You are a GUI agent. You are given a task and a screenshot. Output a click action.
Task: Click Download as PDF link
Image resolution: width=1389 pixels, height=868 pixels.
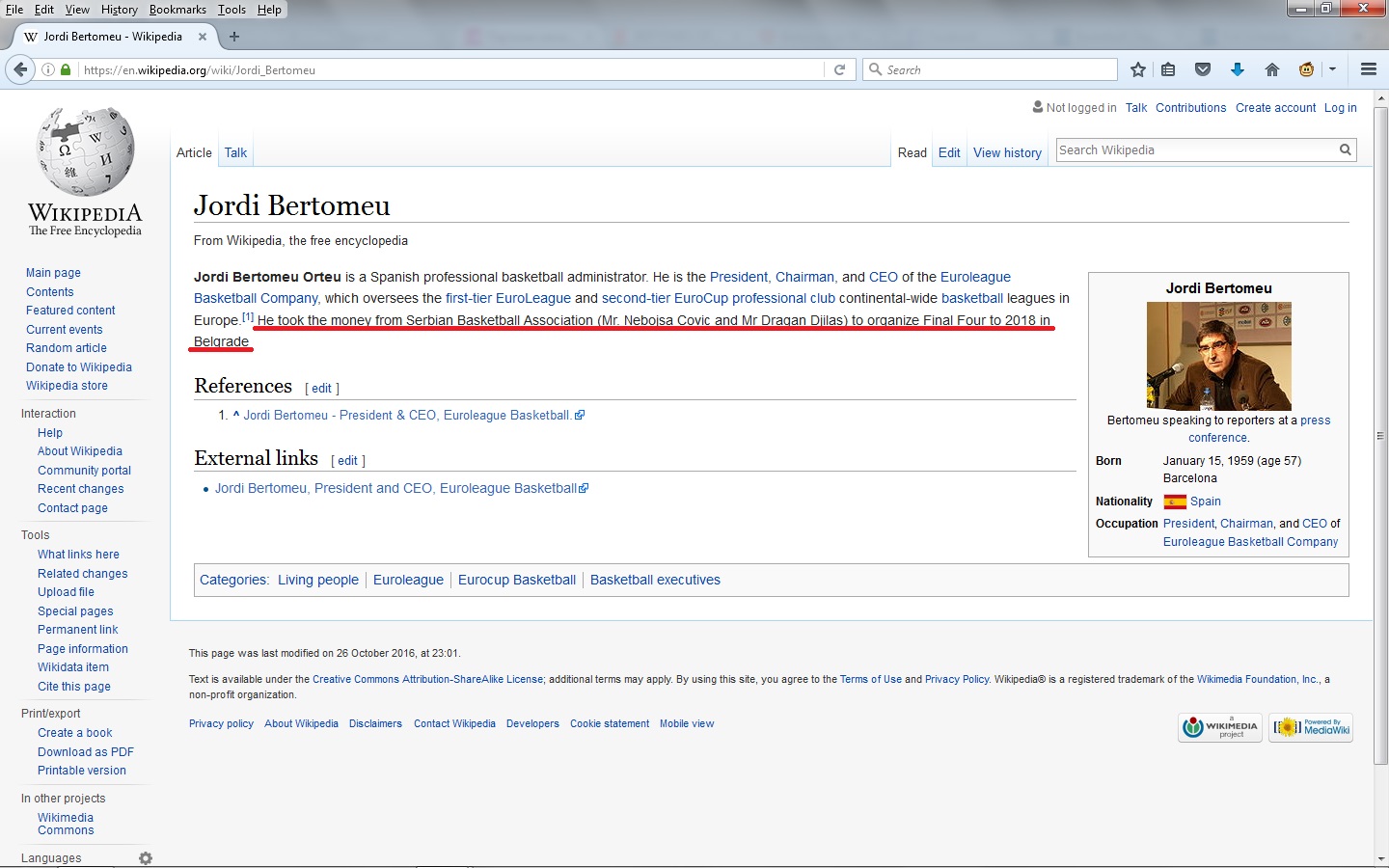[86, 752]
